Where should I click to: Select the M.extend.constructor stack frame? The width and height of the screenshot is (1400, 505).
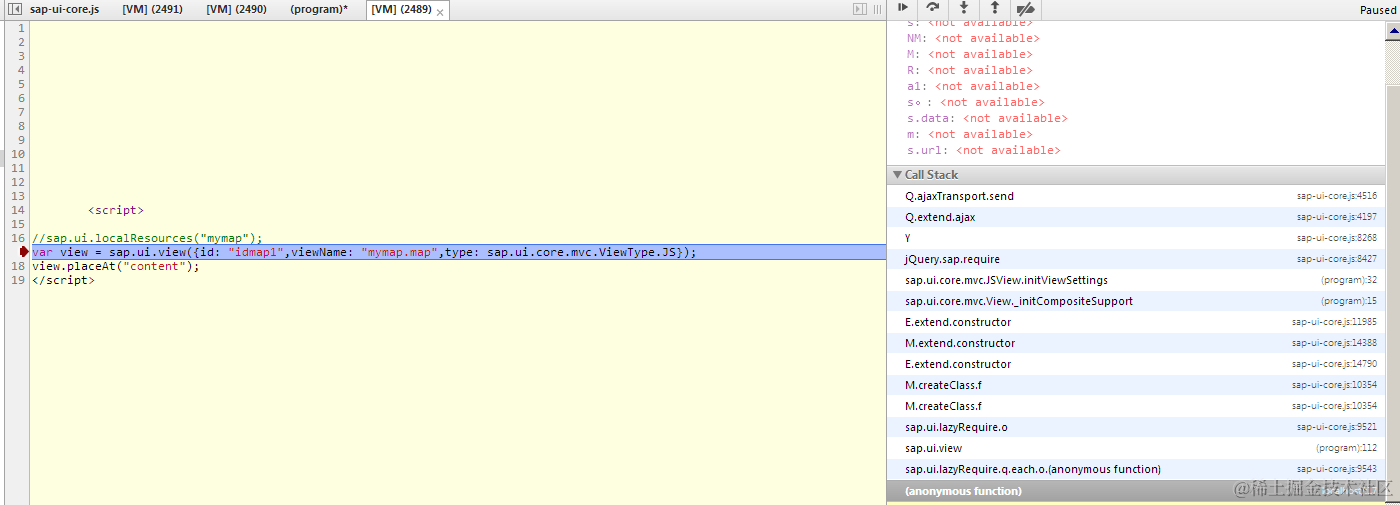(1136, 343)
